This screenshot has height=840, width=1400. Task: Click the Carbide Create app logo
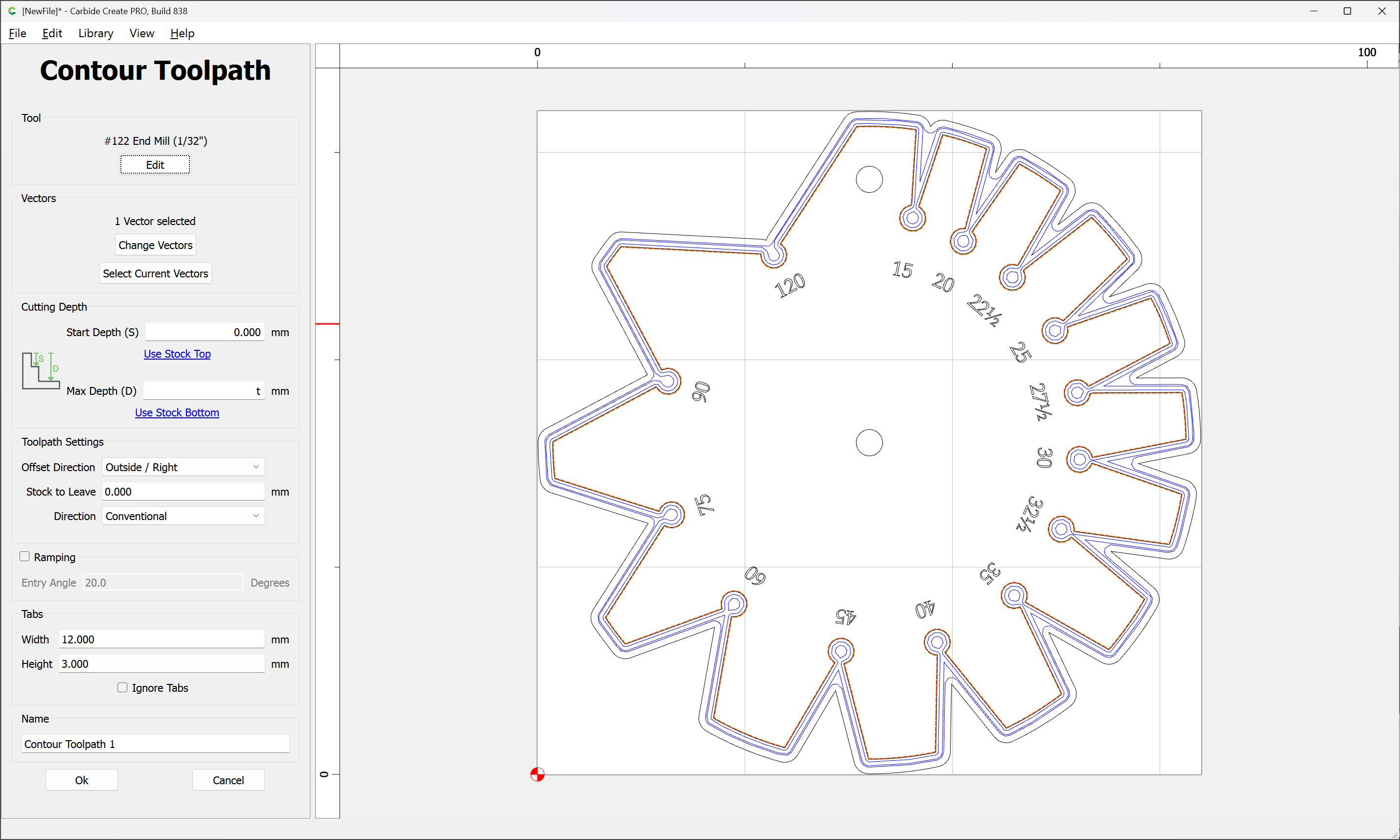12,11
